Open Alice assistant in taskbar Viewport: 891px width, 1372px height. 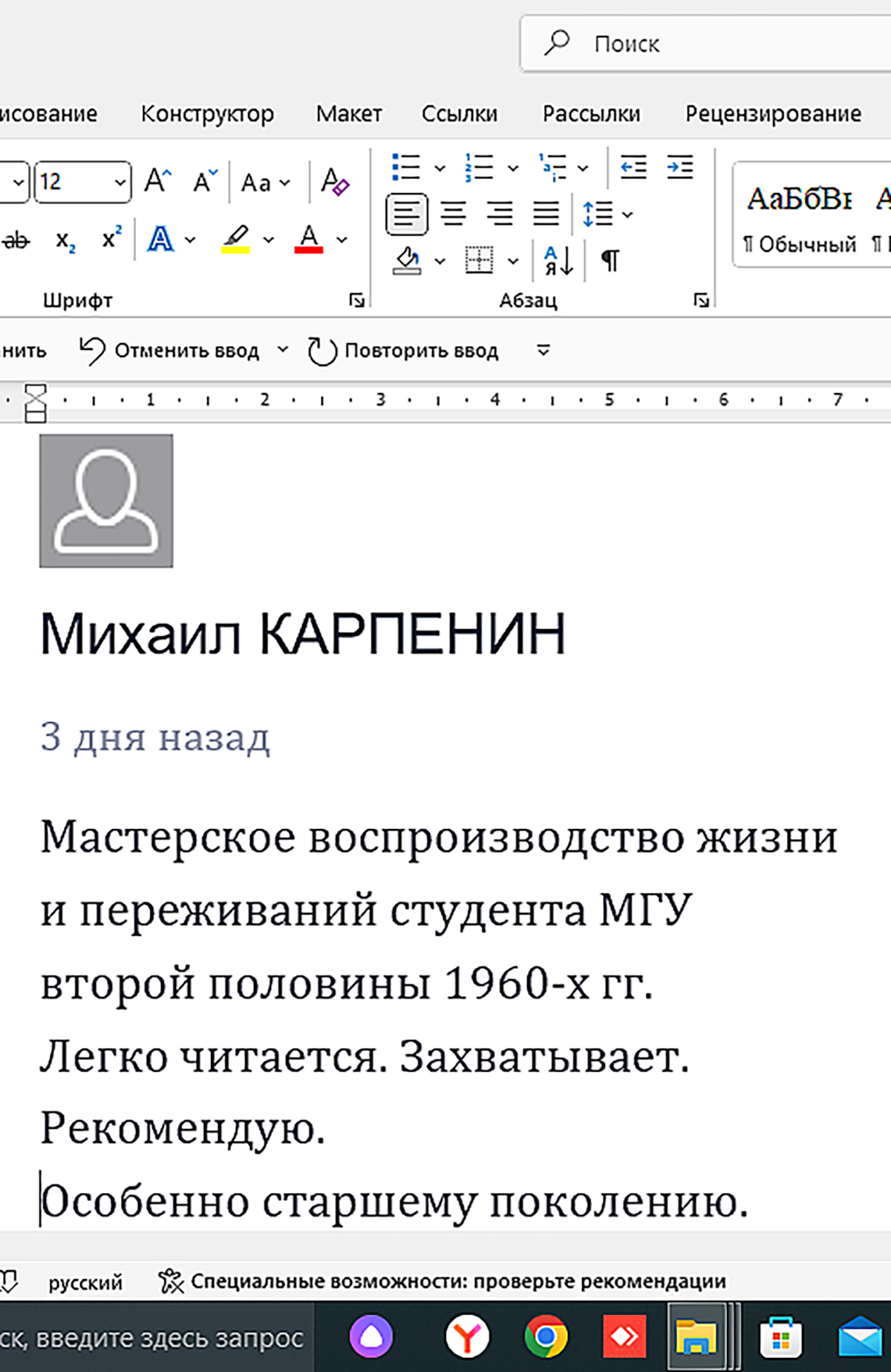(x=371, y=1337)
